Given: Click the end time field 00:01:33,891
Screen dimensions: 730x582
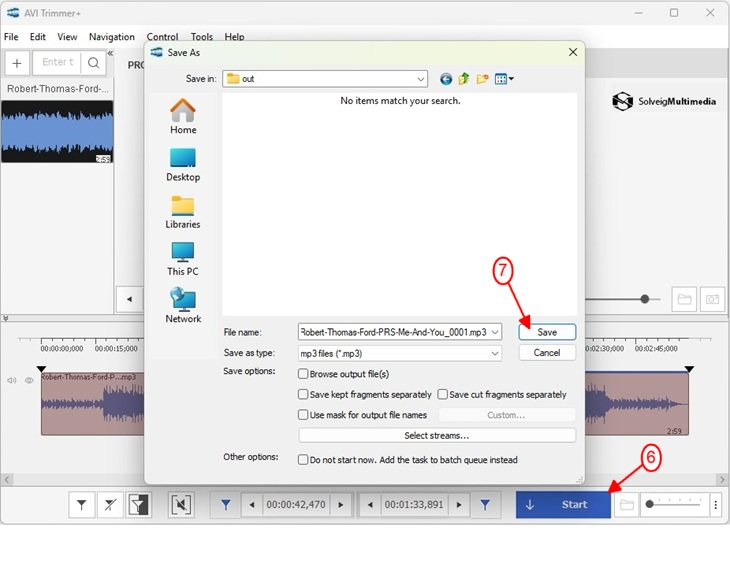Looking at the screenshot, I should click(414, 505).
